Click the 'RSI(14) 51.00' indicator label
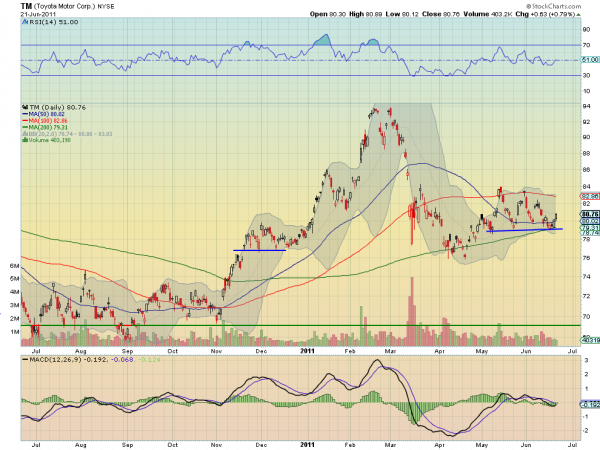600x450 pixels. tap(54, 22)
